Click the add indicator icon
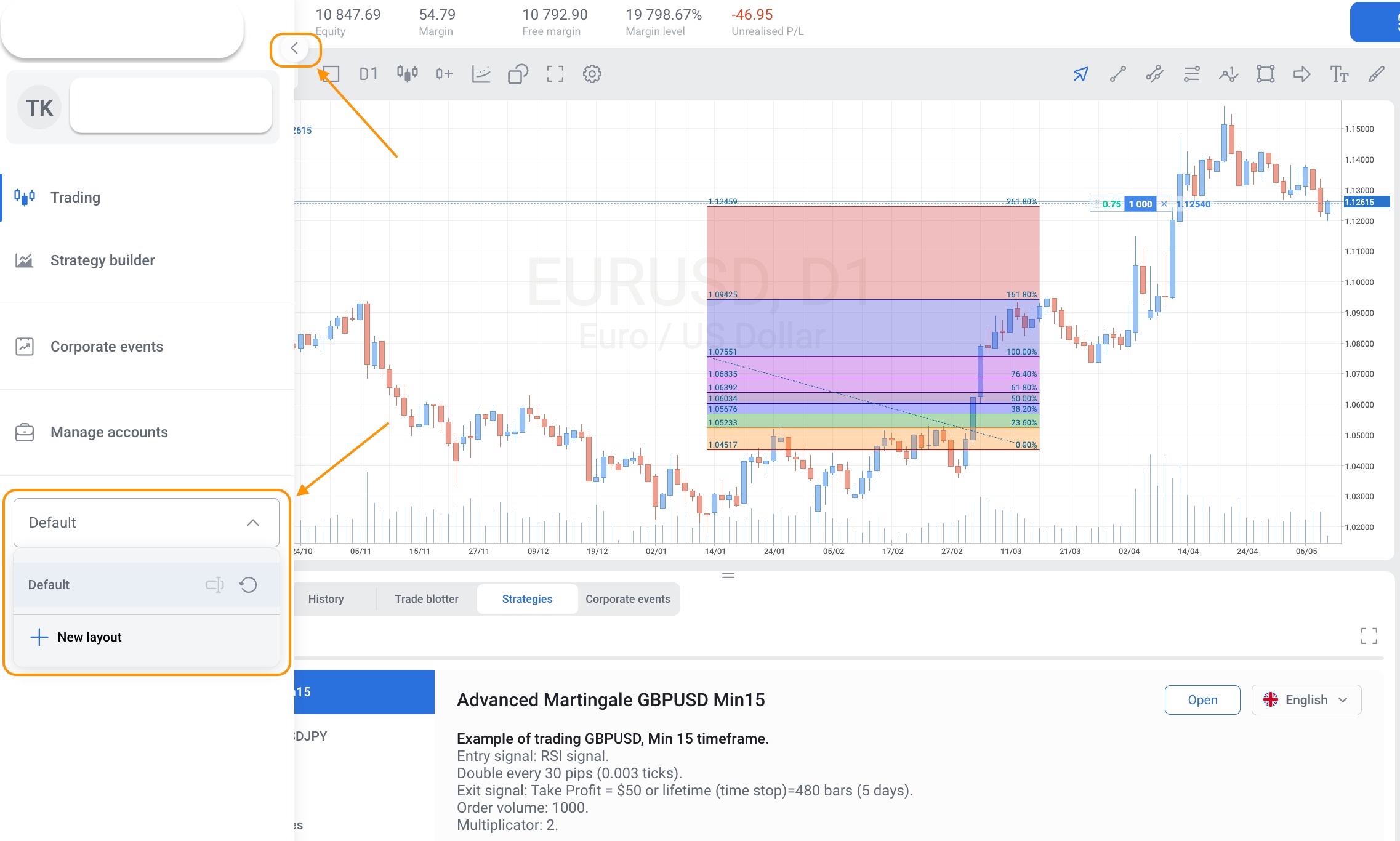 [444, 74]
